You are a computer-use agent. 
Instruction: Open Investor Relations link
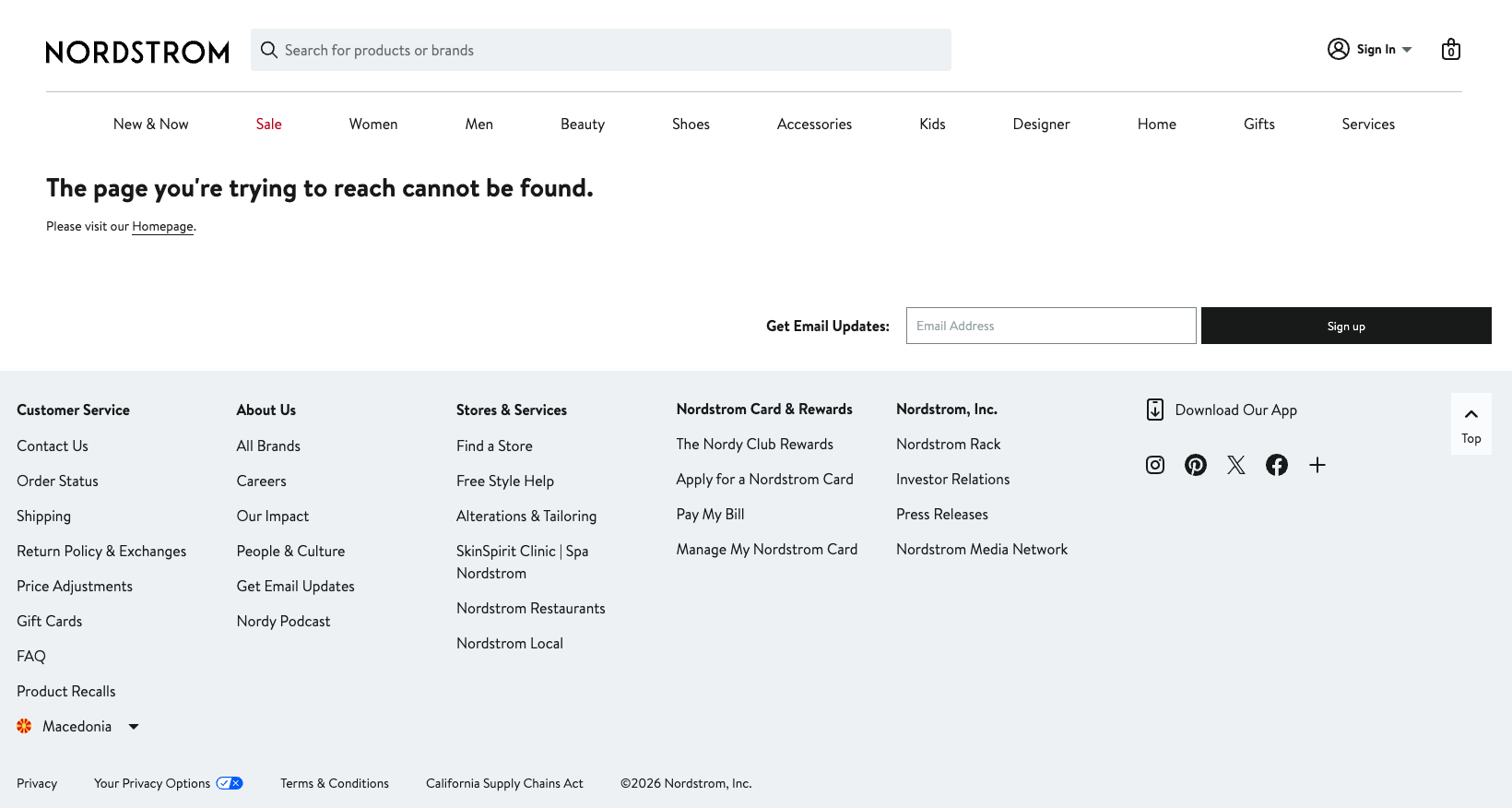953,479
